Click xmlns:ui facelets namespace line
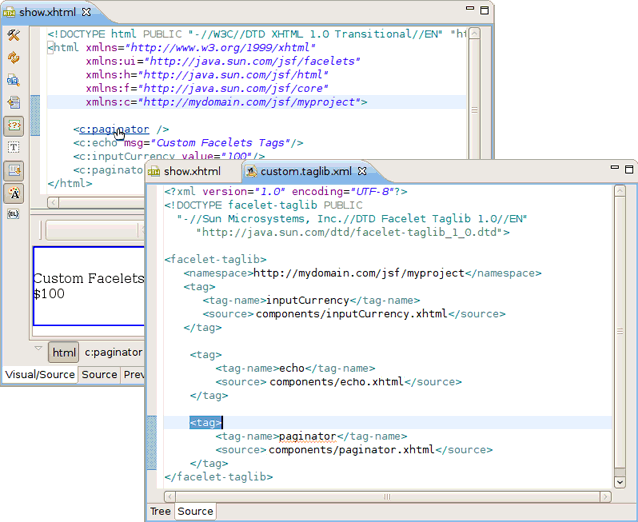The width and height of the screenshot is (638, 522). pyautogui.click(x=223, y=61)
